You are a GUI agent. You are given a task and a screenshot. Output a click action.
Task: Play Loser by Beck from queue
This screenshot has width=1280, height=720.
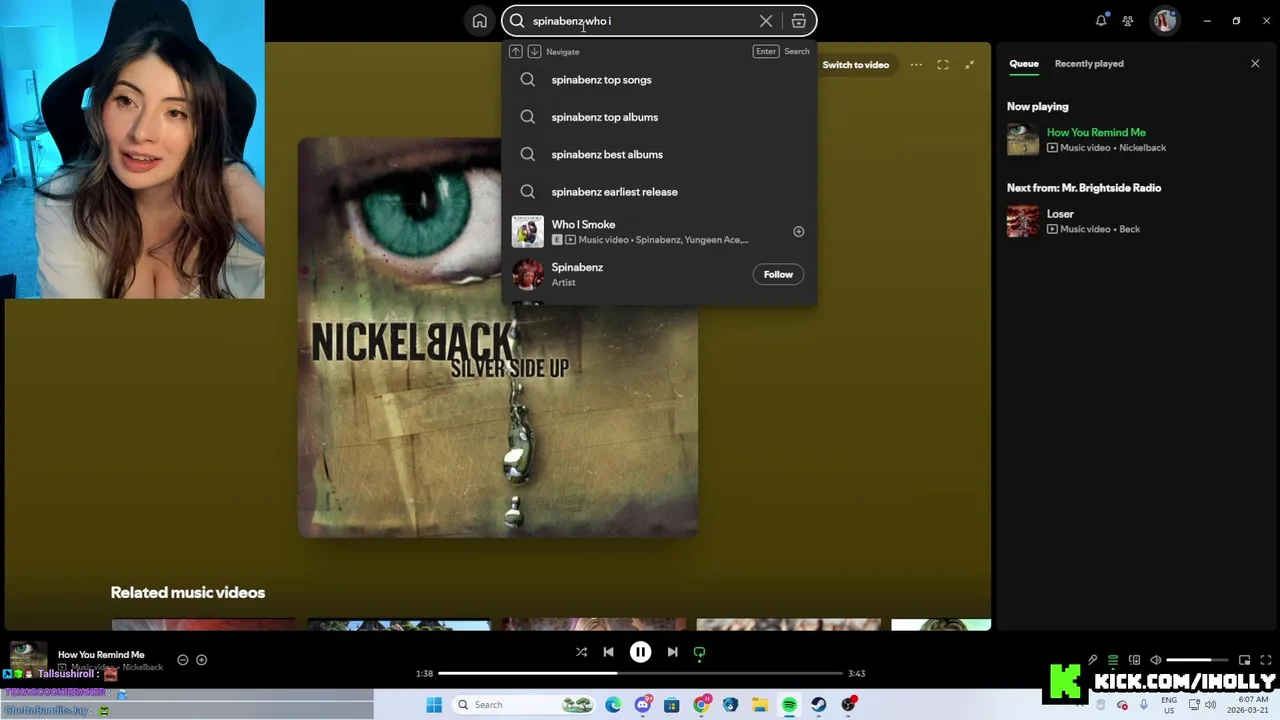coord(1060,214)
